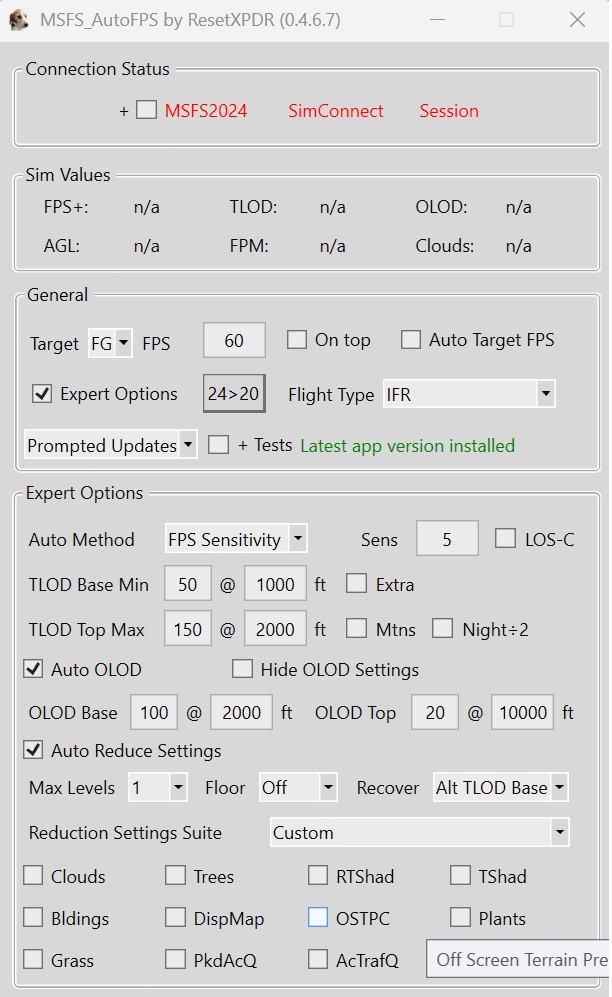Enable the TShad checkbox
The height and width of the screenshot is (997, 612).
point(460,876)
